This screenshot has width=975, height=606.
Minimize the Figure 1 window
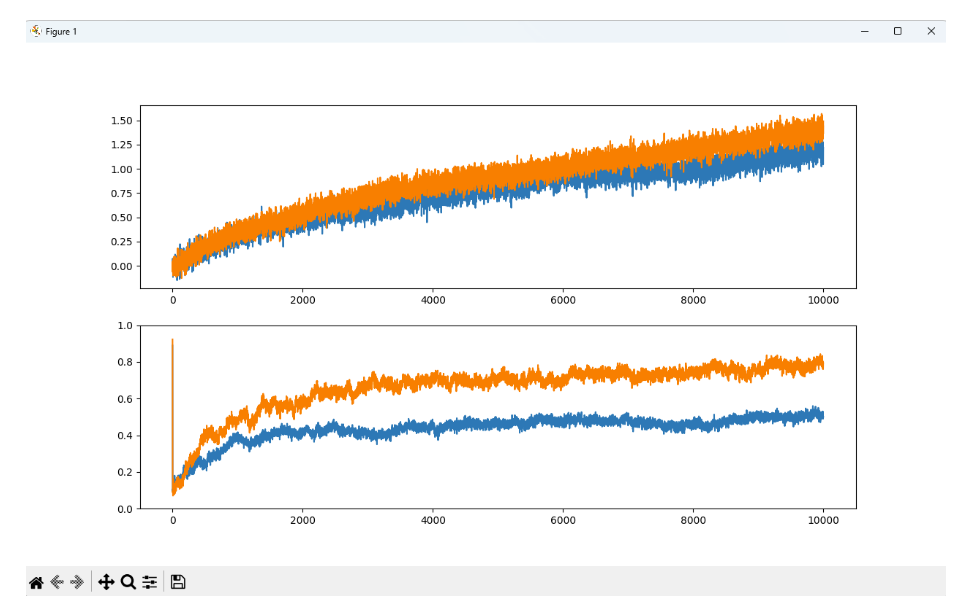pos(864,31)
